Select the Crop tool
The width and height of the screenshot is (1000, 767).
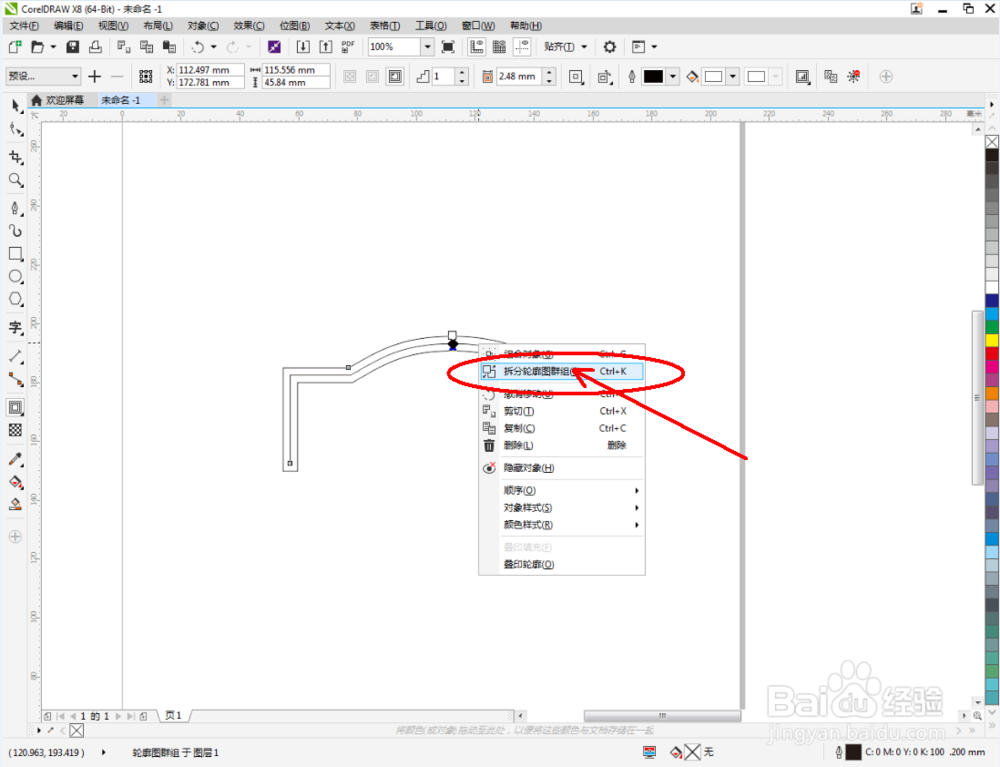(16, 157)
